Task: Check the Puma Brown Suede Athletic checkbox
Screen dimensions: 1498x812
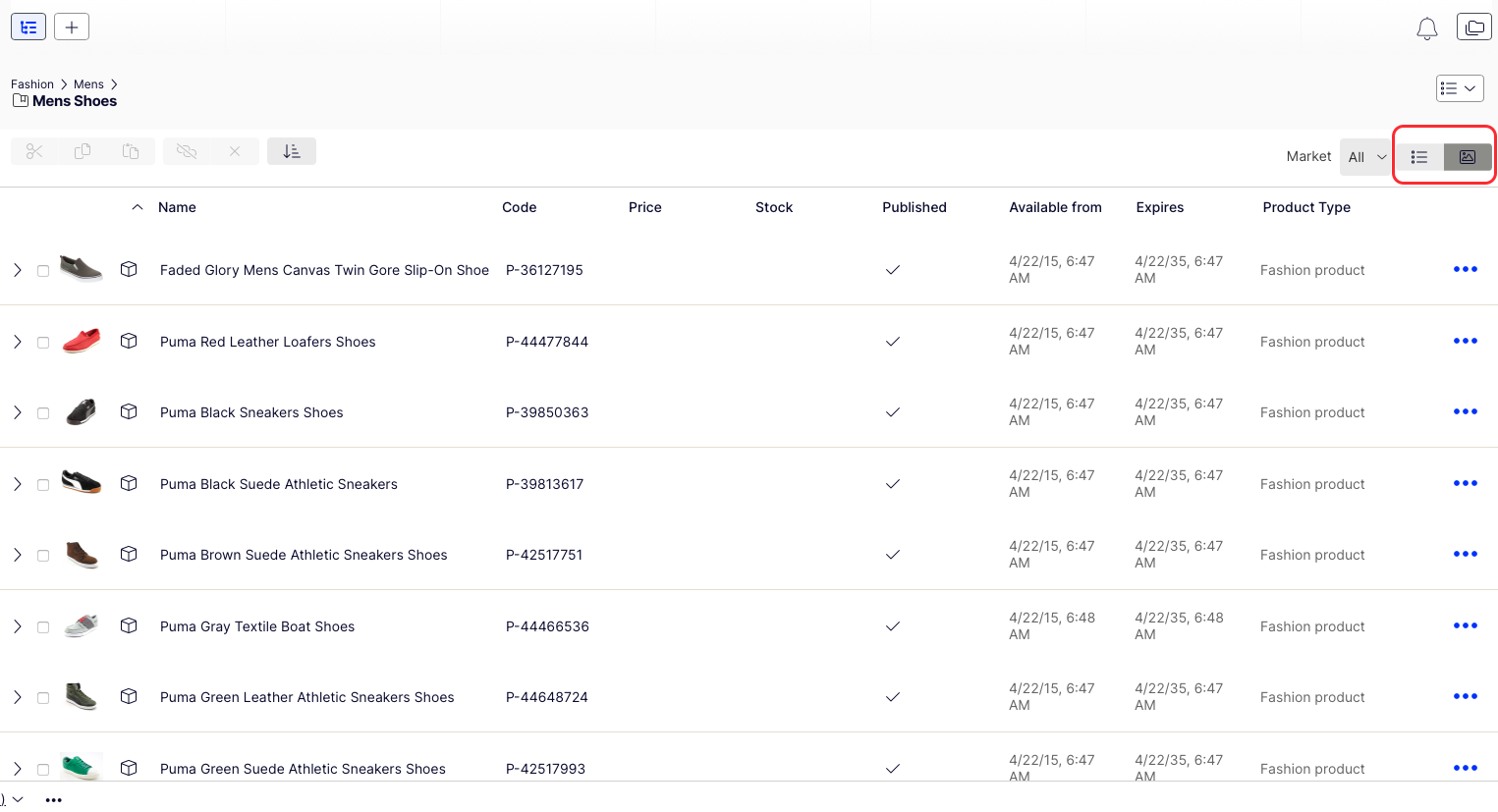Action: [43, 556]
